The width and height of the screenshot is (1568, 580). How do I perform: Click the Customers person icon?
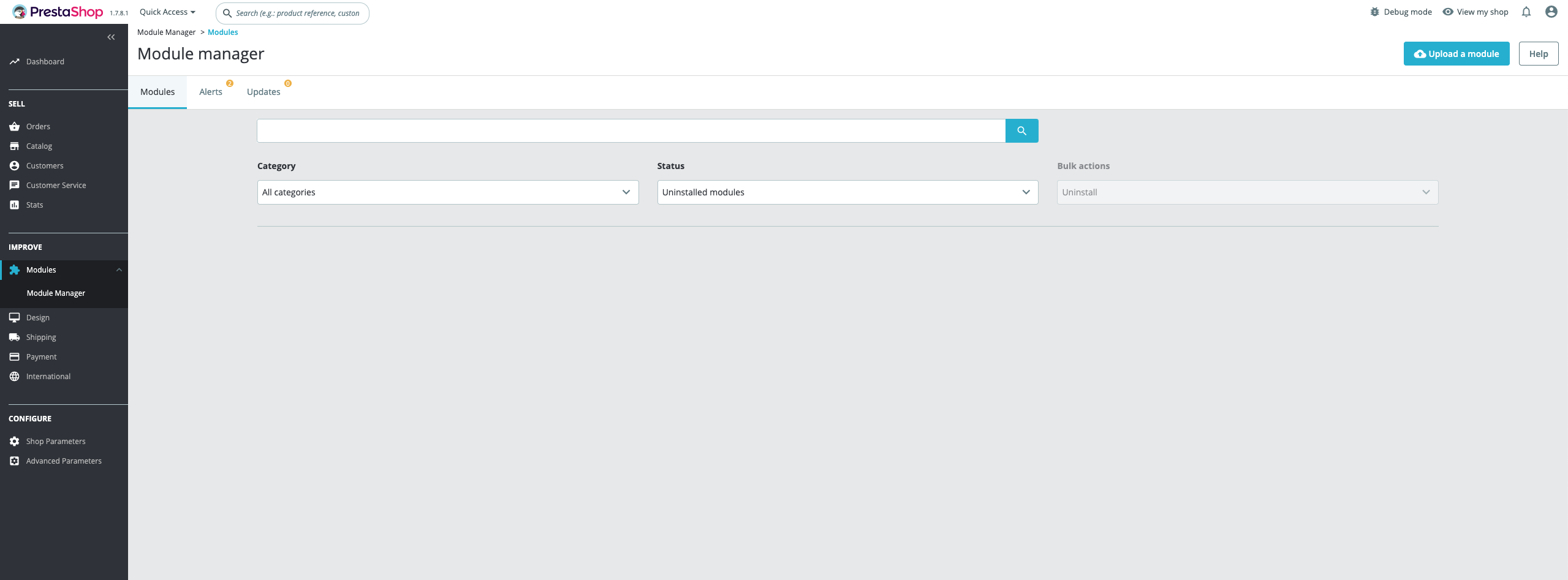pos(15,165)
